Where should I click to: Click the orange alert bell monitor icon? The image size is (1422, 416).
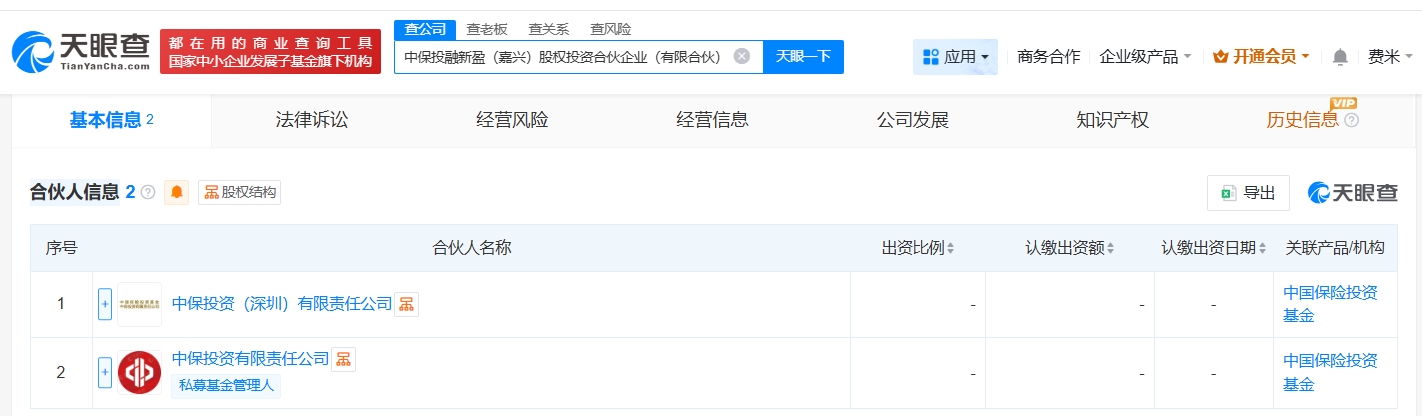177,193
